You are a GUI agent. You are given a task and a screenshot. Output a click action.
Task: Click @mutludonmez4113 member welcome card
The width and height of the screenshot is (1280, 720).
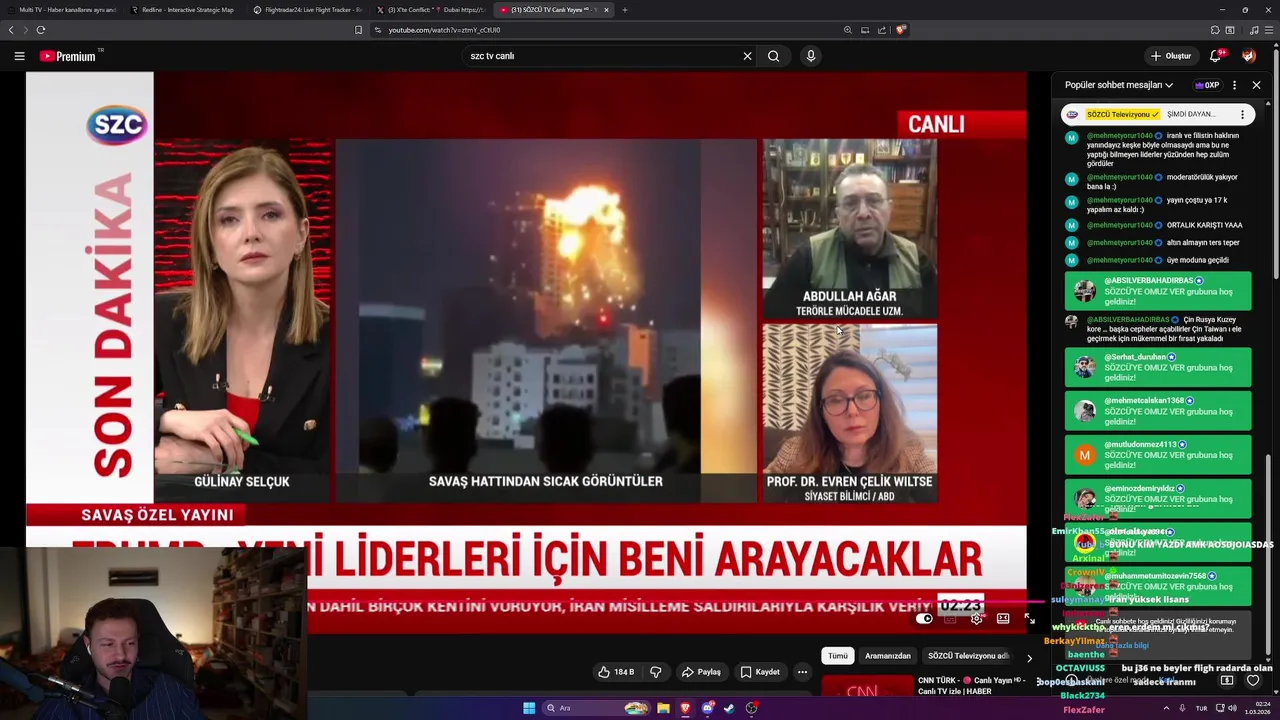click(x=1158, y=455)
